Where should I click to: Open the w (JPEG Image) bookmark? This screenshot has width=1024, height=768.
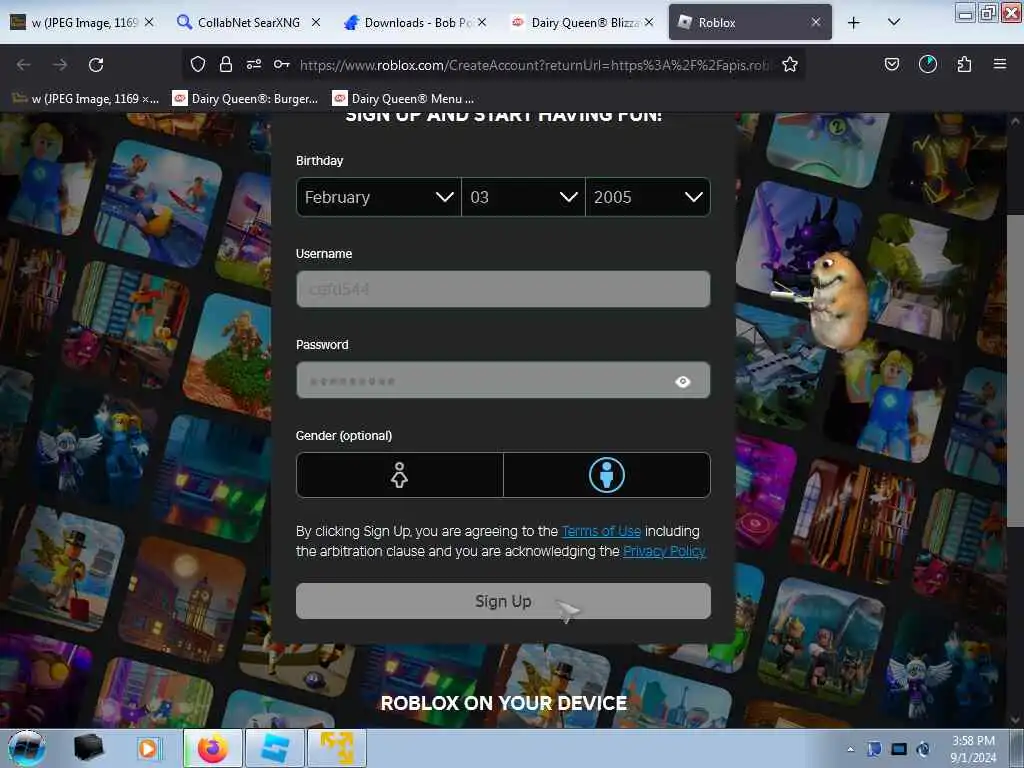pos(86,99)
